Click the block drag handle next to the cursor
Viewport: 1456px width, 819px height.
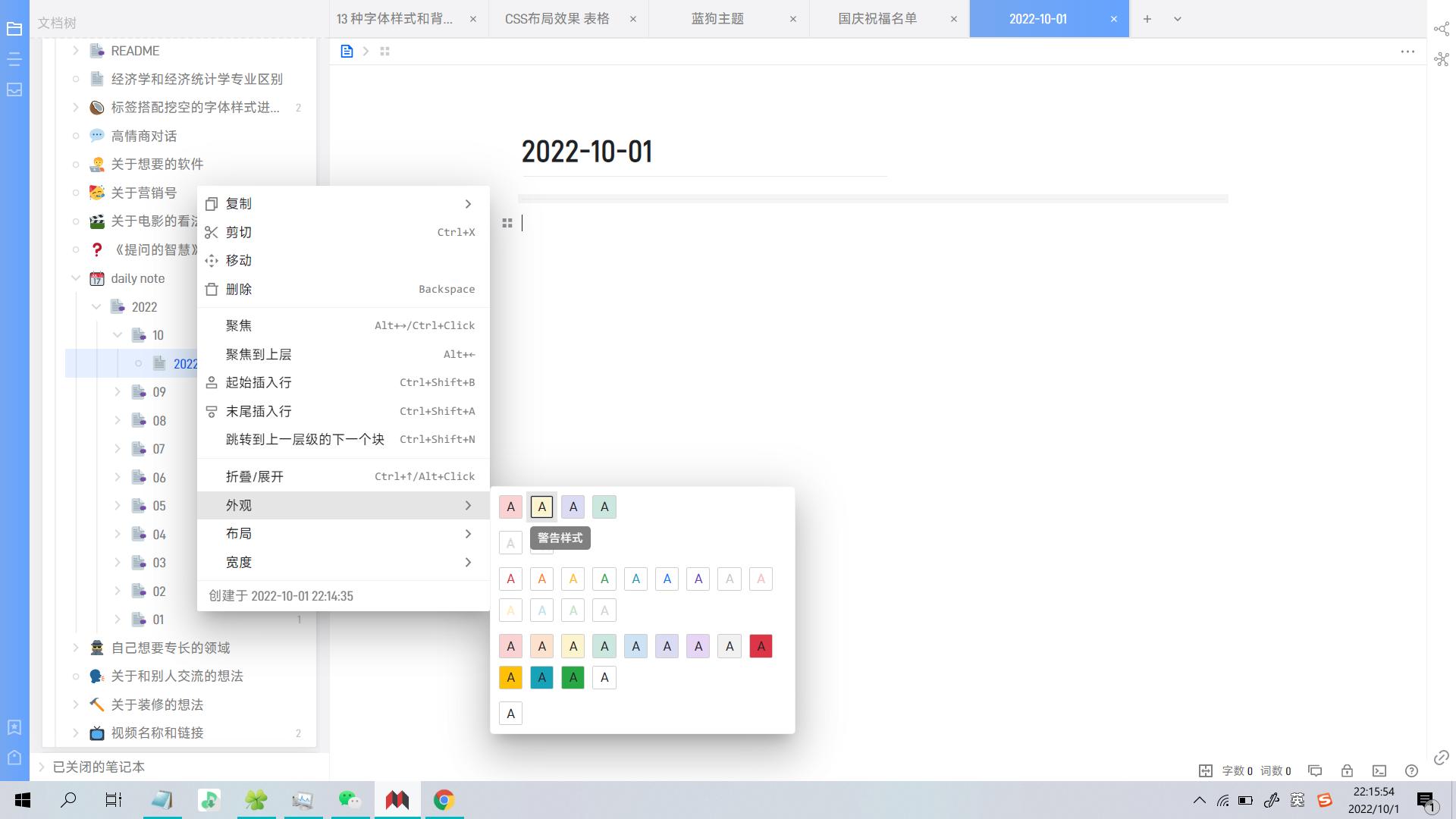point(507,223)
